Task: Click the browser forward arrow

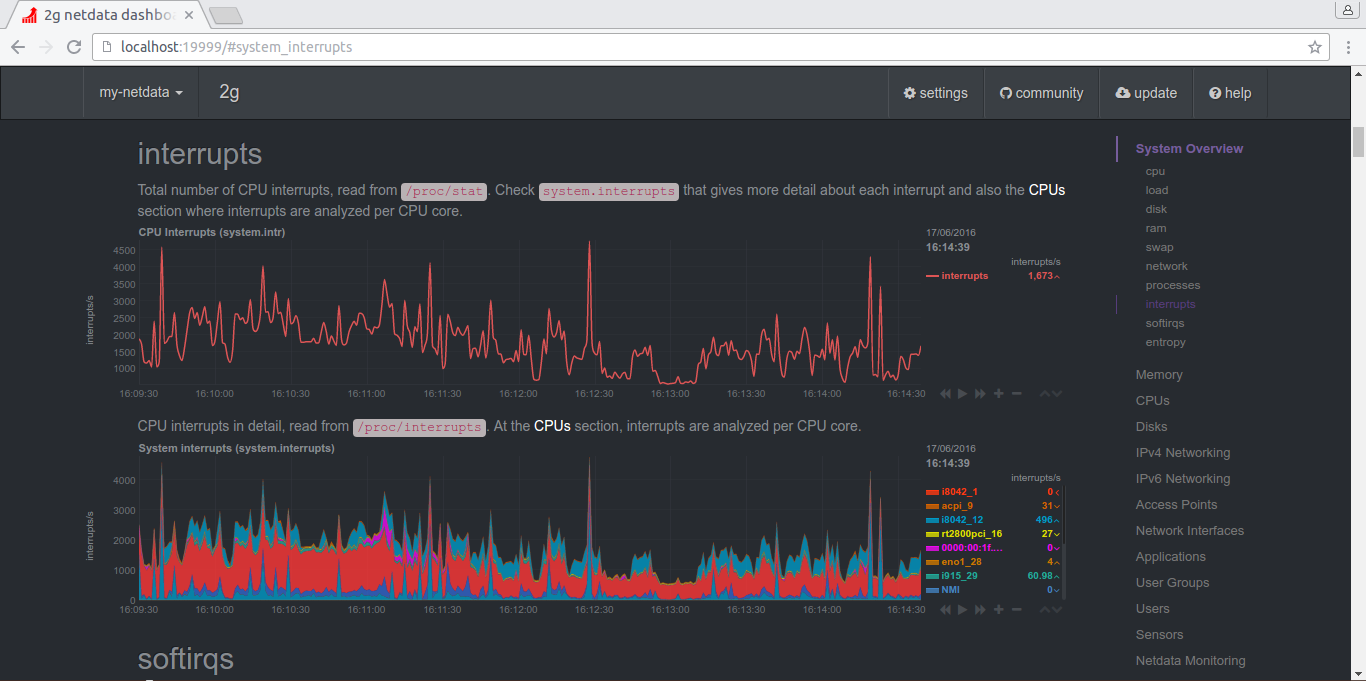Action: coord(46,47)
